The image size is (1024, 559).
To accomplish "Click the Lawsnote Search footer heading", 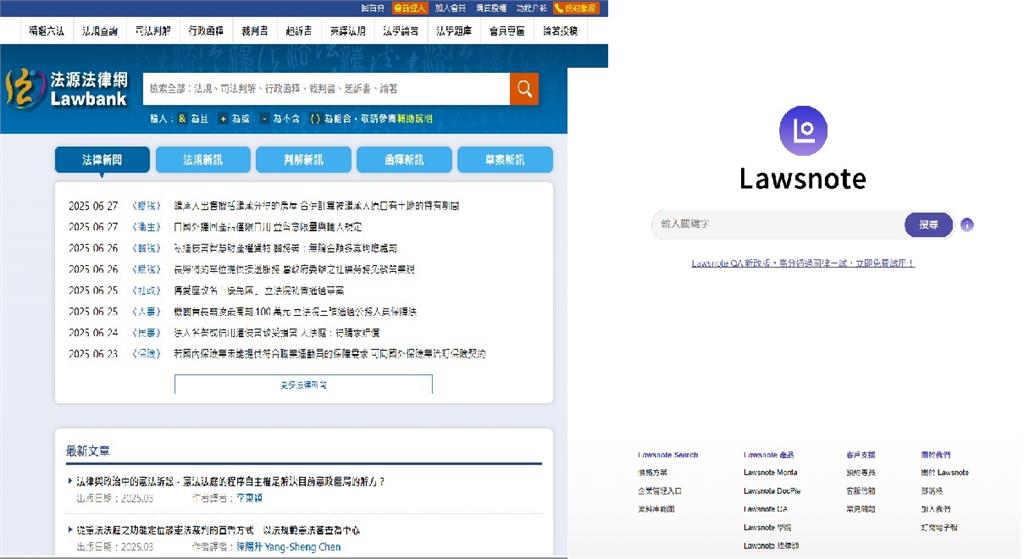I will click(668, 455).
